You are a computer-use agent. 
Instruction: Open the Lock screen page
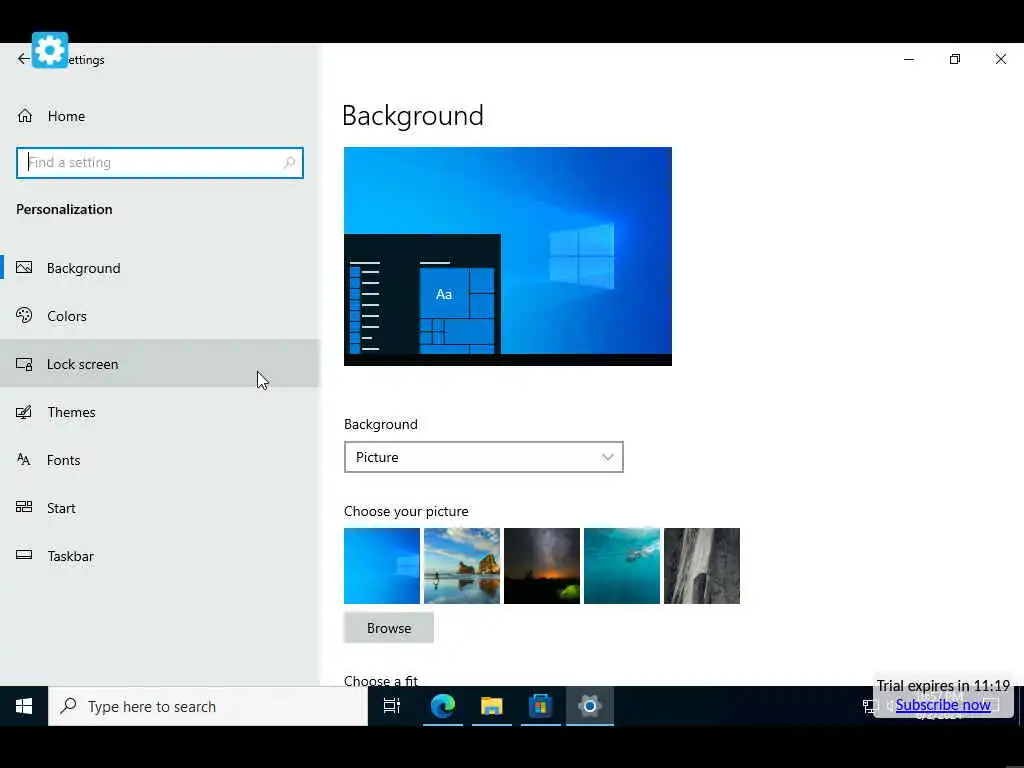pos(160,364)
